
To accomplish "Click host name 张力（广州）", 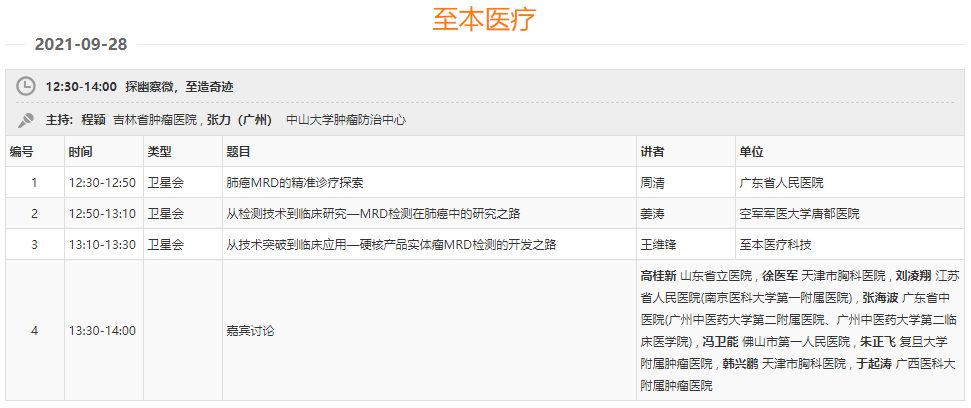I will point(239,120).
